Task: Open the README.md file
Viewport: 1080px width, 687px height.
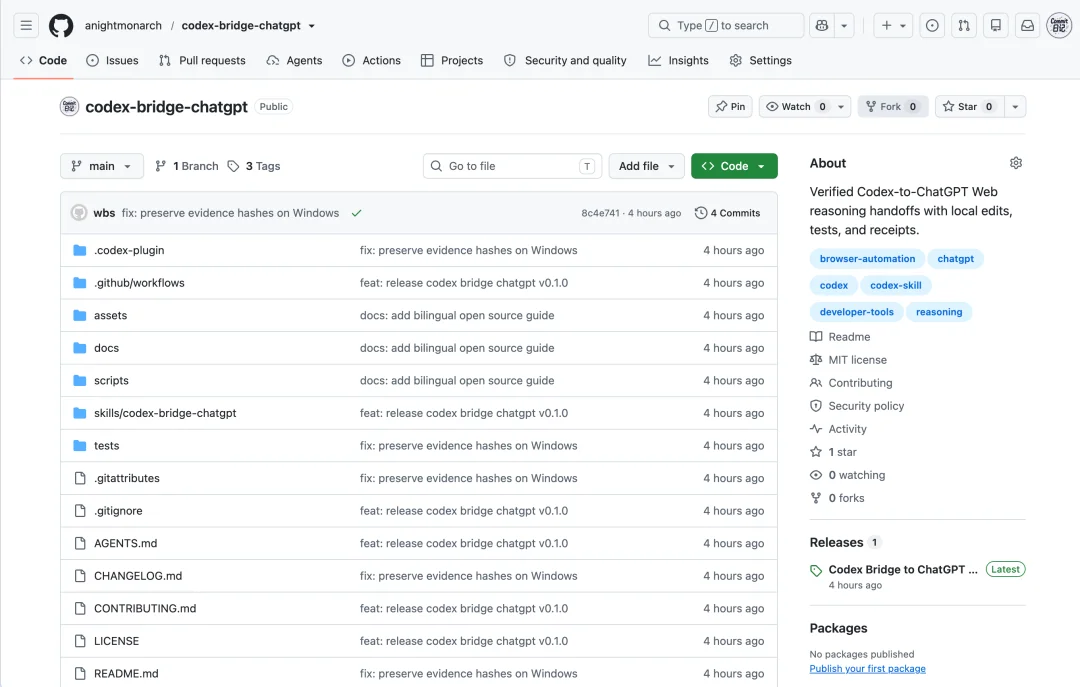Action: (126, 673)
